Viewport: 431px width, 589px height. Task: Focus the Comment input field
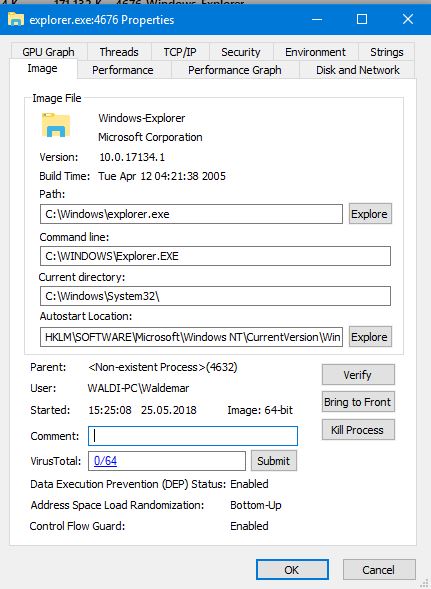193,436
